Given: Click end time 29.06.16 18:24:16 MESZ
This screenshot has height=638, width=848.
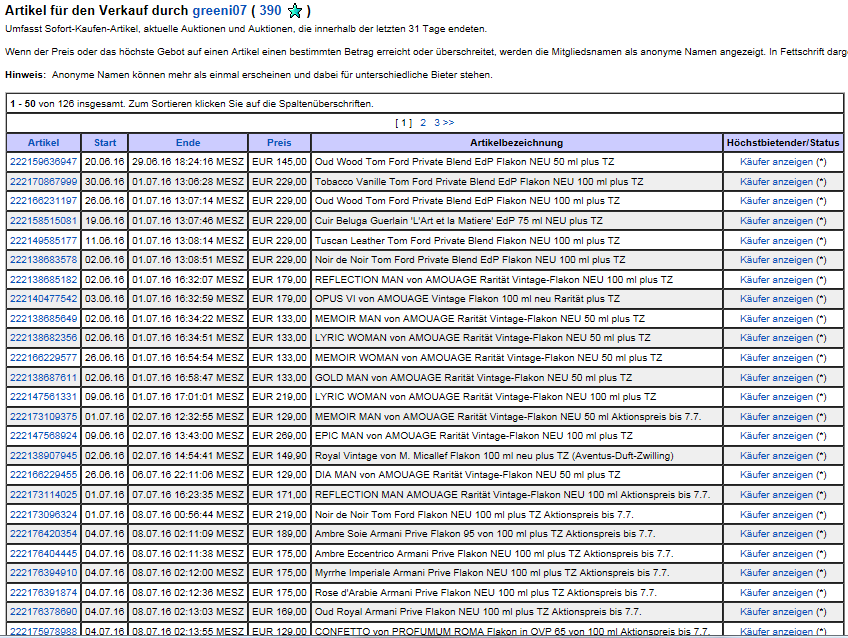Looking at the screenshot, I should point(188,162).
